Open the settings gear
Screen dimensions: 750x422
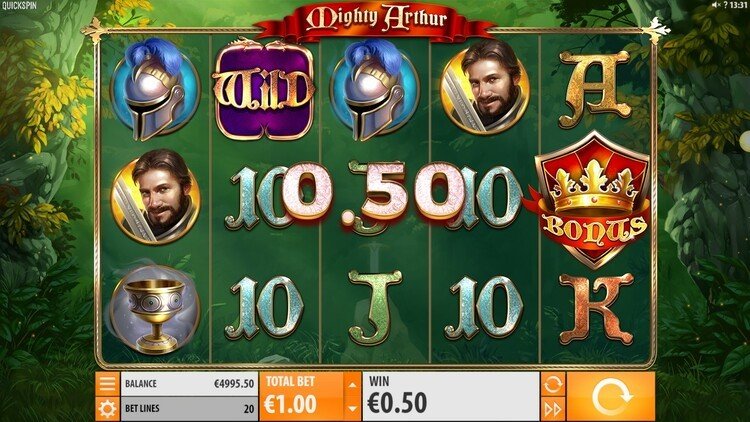[107, 409]
